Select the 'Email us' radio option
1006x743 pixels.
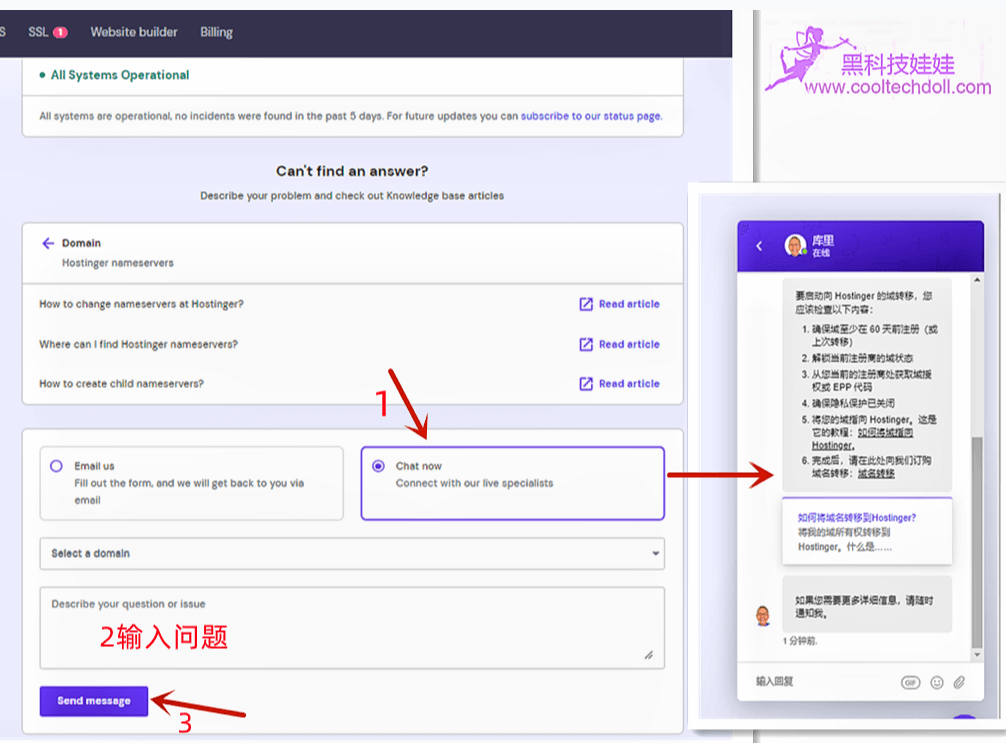click(x=56, y=466)
